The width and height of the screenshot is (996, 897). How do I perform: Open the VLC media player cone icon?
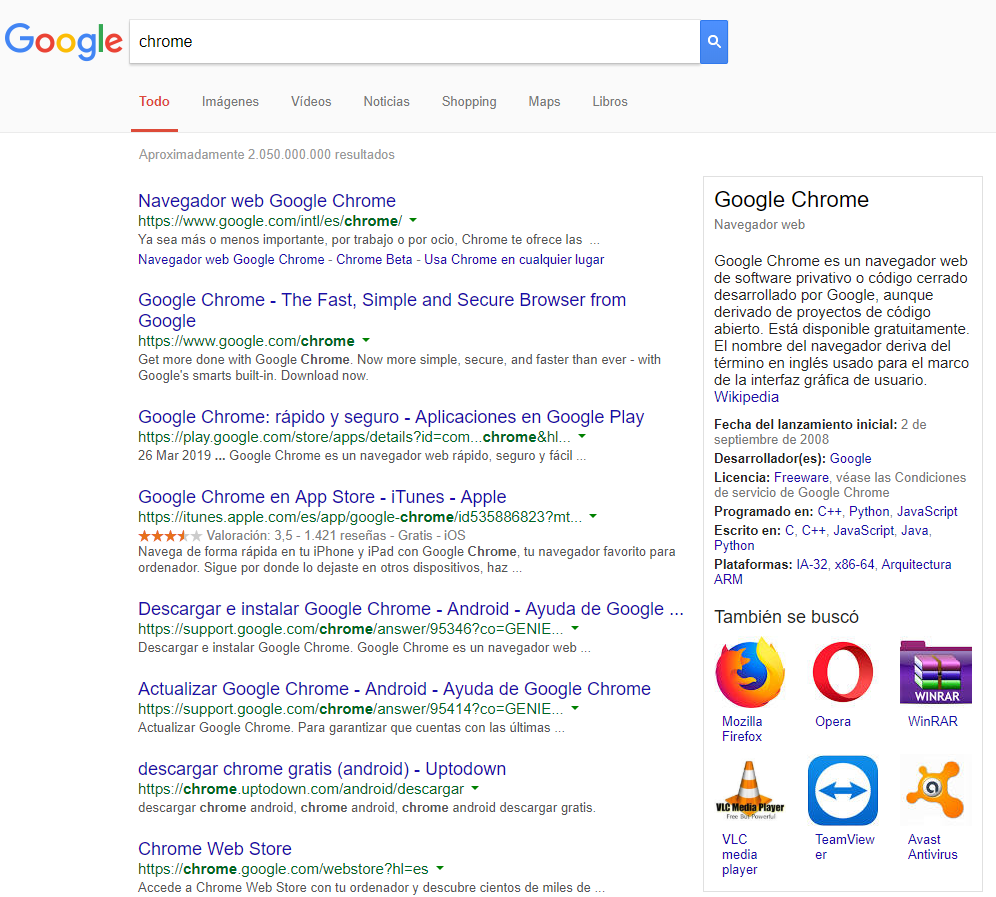(750, 790)
